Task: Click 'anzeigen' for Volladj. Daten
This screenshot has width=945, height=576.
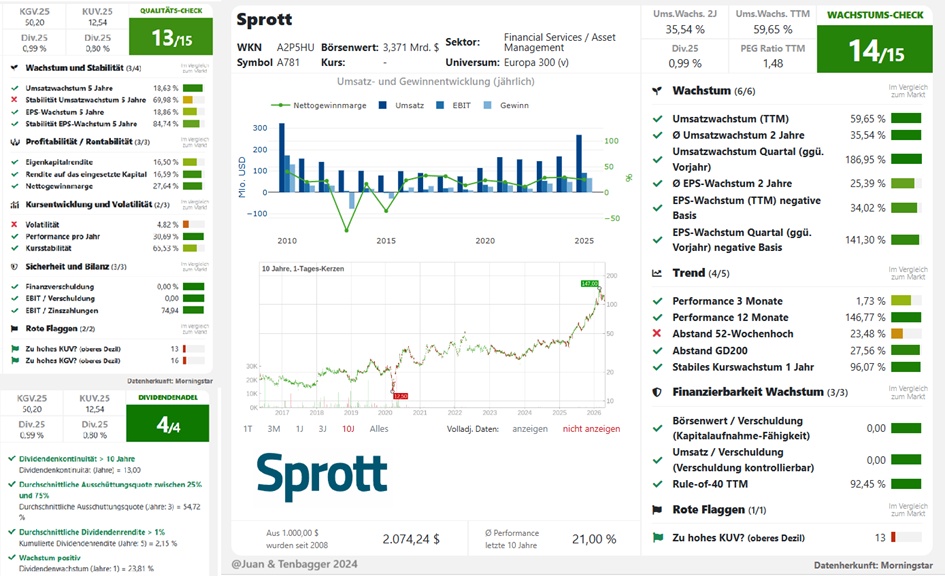Action: pyautogui.click(x=530, y=429)
